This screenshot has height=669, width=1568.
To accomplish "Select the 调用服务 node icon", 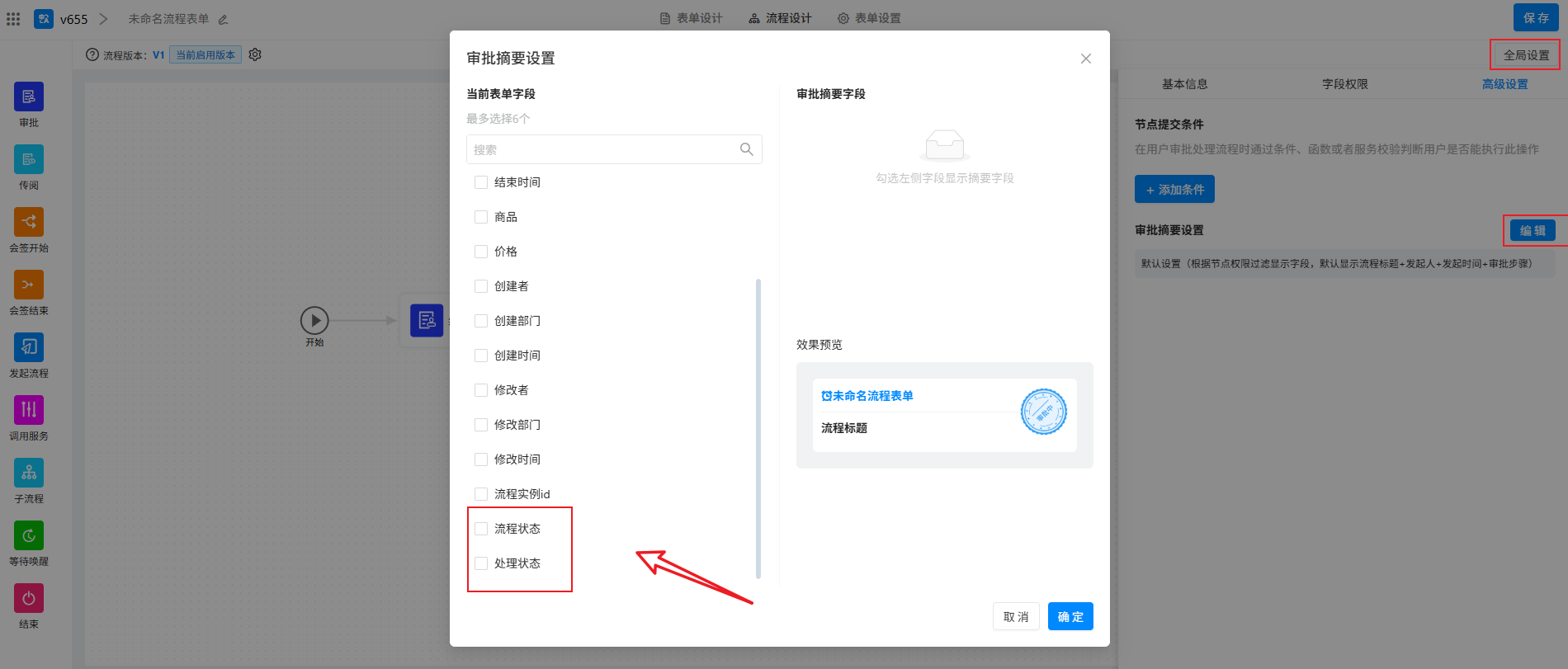I will click(x=29, y=410).
